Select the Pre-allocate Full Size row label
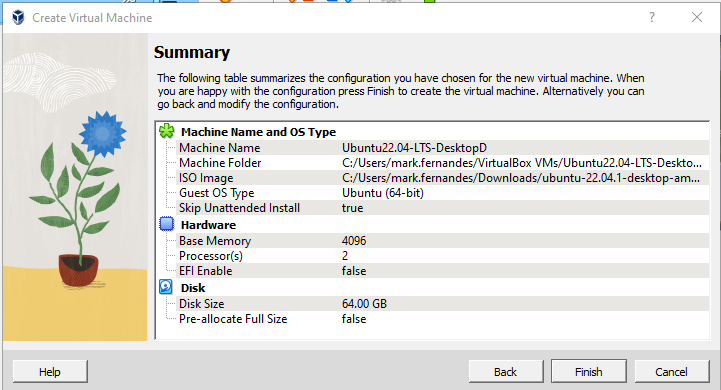Viewport: 721px width, 390px height. click(233, 319)
